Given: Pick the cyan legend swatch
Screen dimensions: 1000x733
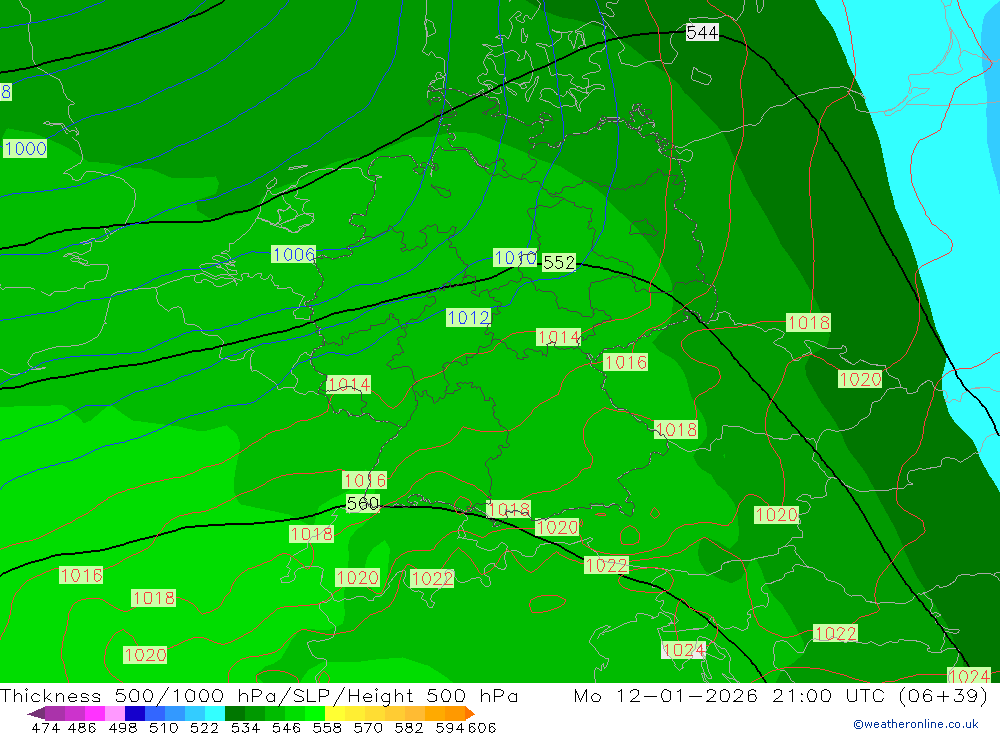Looking at the screenshot, I should tap(215, 713).
